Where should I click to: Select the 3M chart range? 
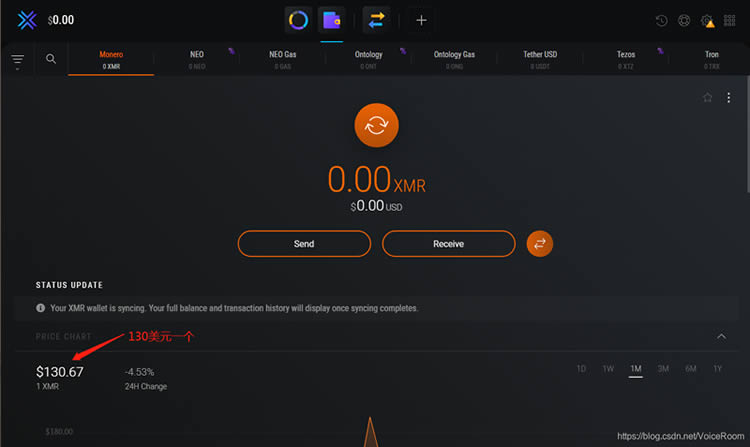coord(663,369)
